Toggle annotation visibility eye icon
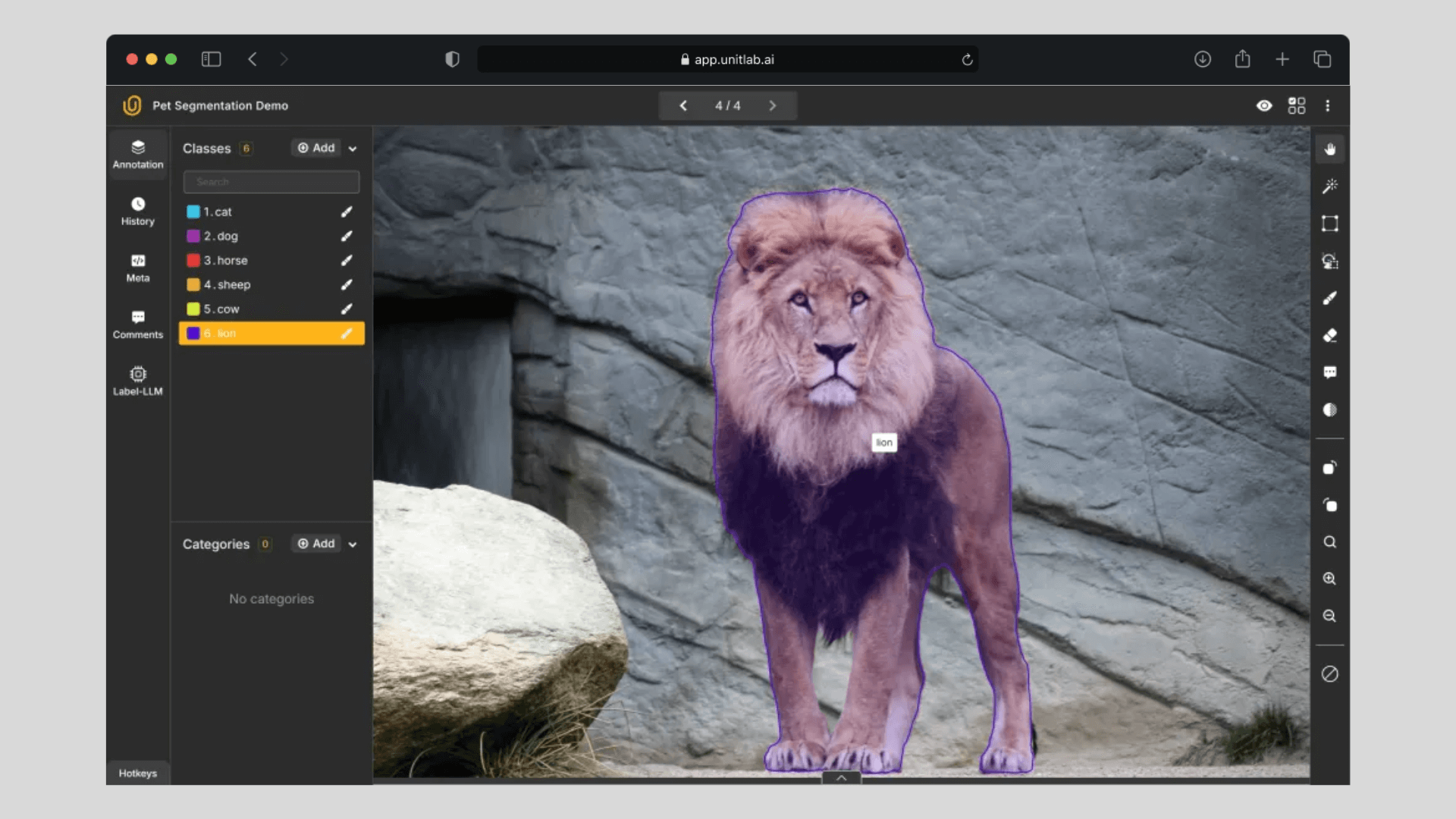The image size is (1456, 819). pyautogui.click(x=1263, y=105)
